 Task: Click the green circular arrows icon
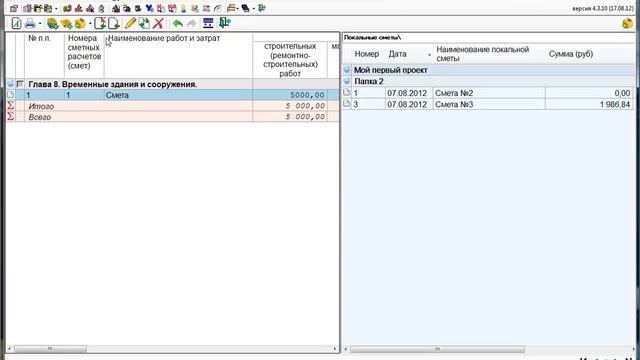point(144,23)
